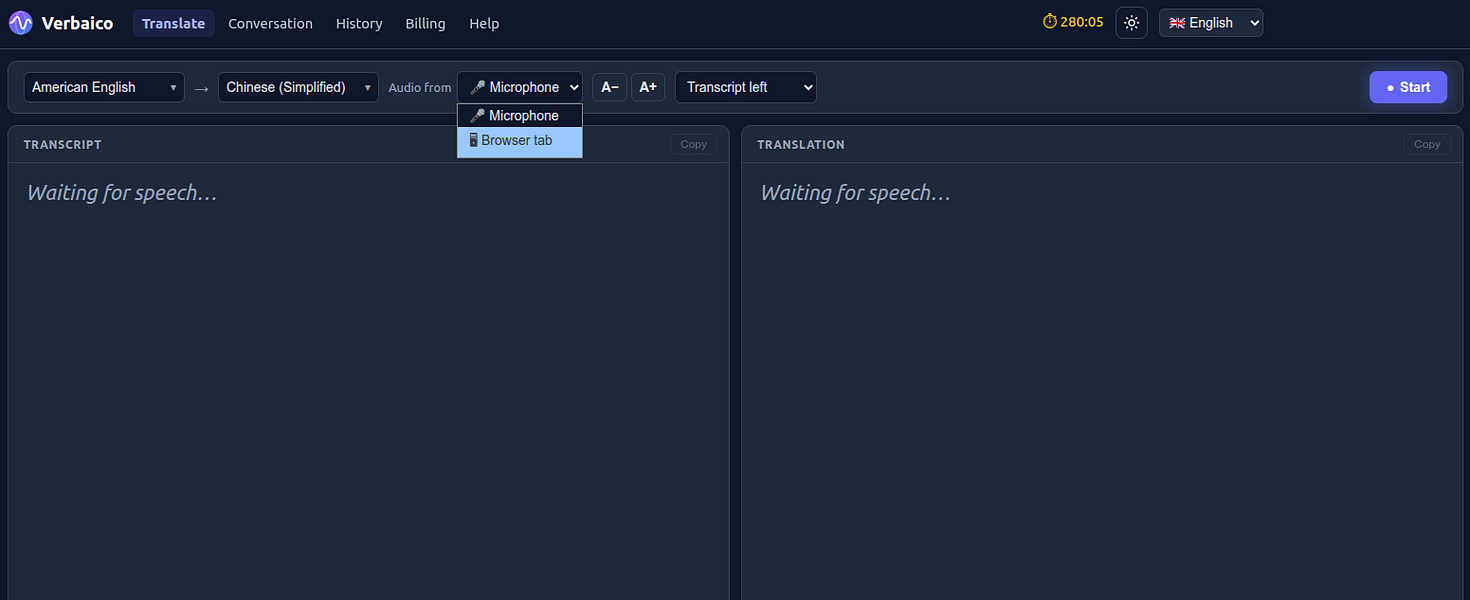This screenshot has height=600, width=1470.
Task: Click the Verbaico waveform logo icon
Action: 21,23
